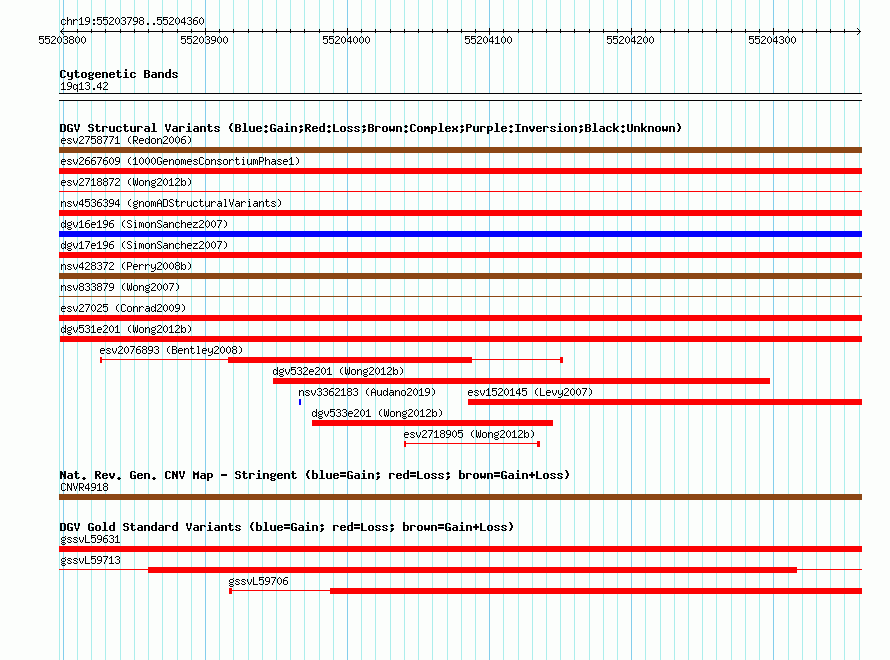Image resolution: width=890 pixels, height=660 pixels.
Task: Click the Nat. Rev. Gen. CNV Map title
Action: [x=314, y=475]
